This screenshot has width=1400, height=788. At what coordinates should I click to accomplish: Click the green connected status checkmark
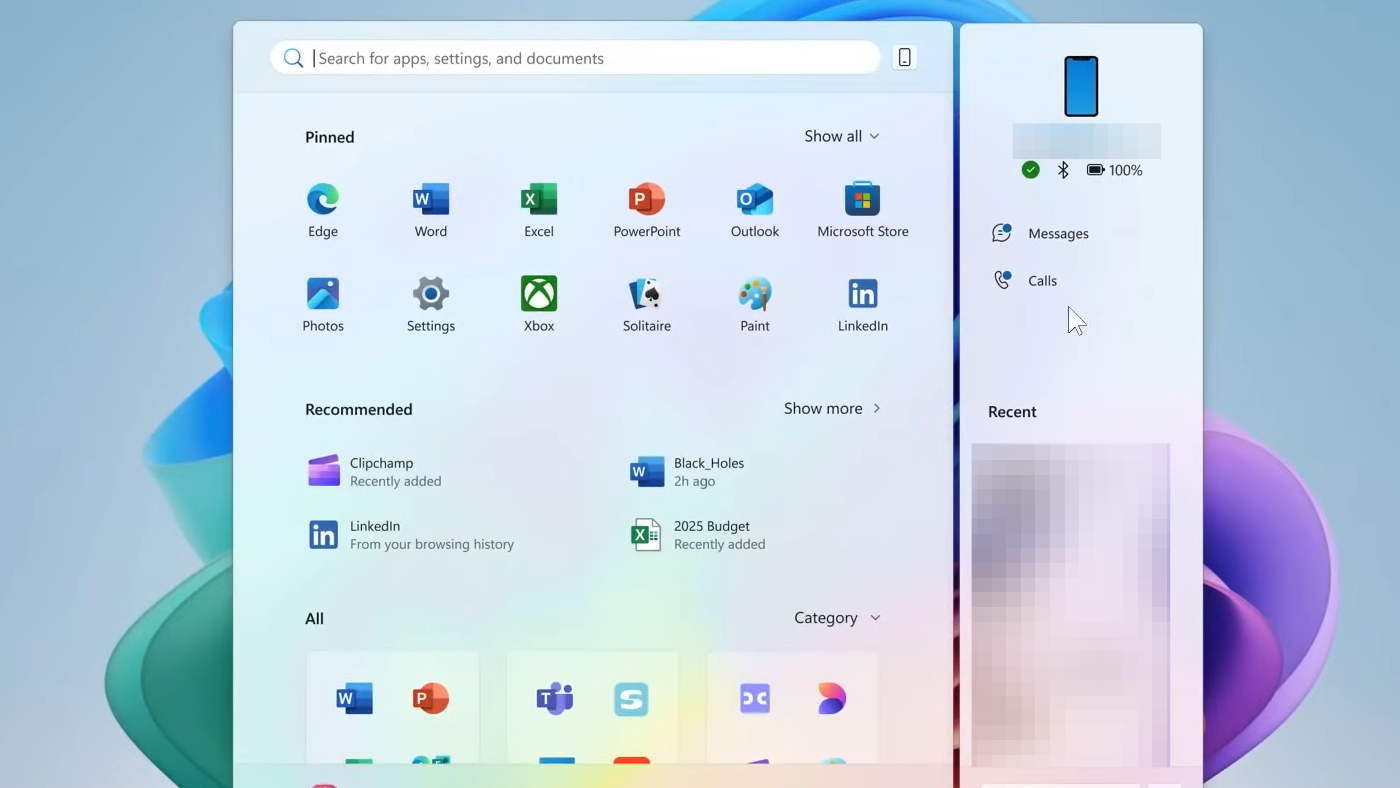1030,170
